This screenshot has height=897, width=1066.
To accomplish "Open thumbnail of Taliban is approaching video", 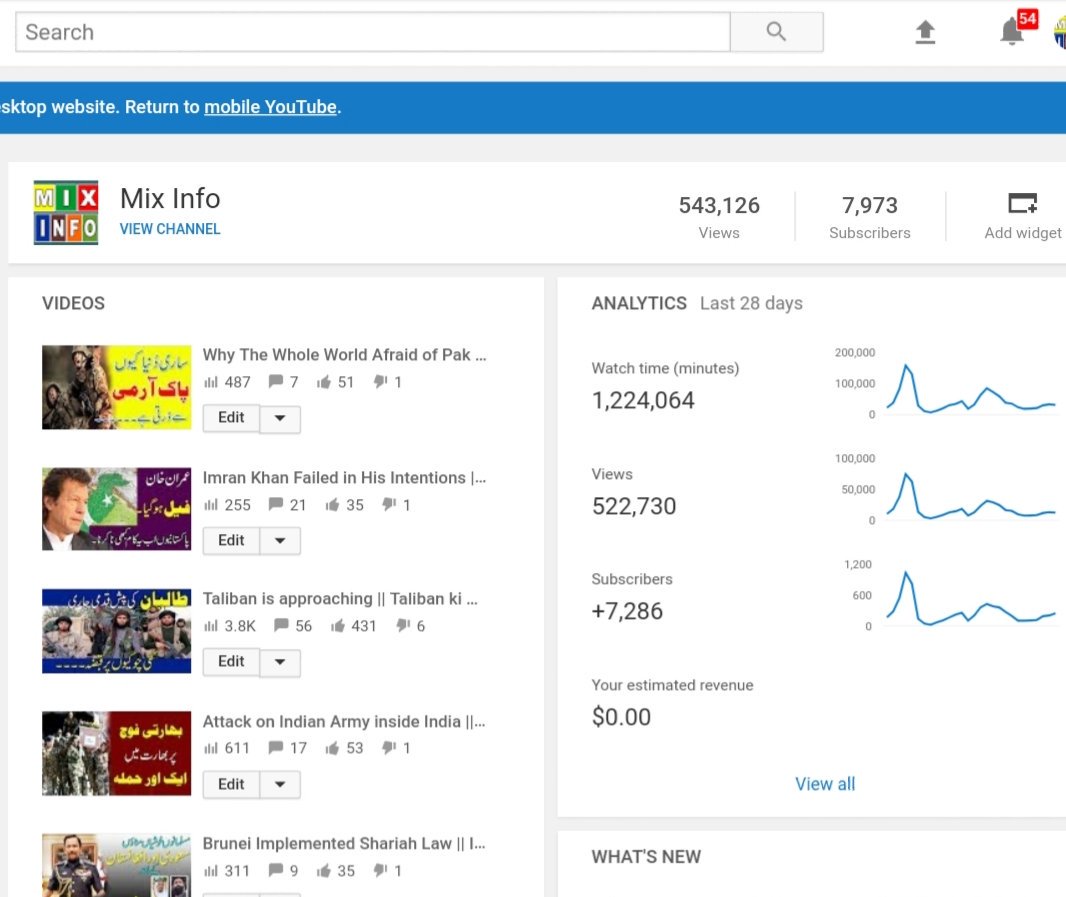I will (x=116, y=631).
